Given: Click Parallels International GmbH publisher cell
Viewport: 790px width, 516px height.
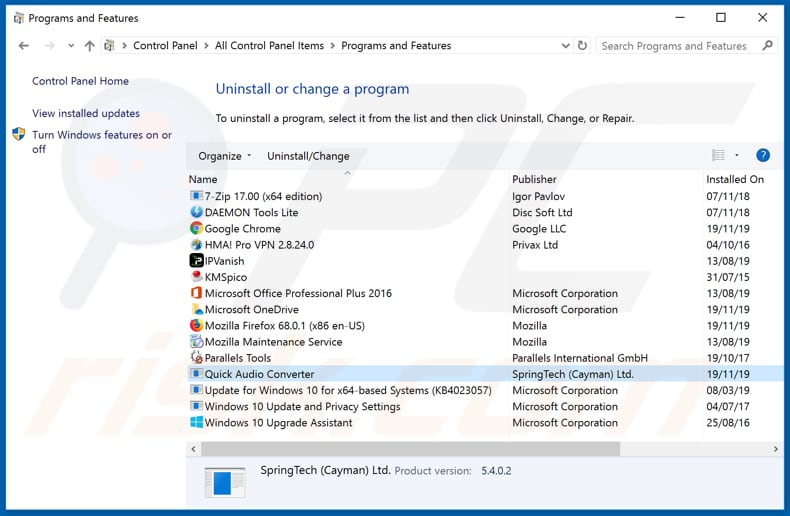Looking at the screenshot, I should 580,358.
